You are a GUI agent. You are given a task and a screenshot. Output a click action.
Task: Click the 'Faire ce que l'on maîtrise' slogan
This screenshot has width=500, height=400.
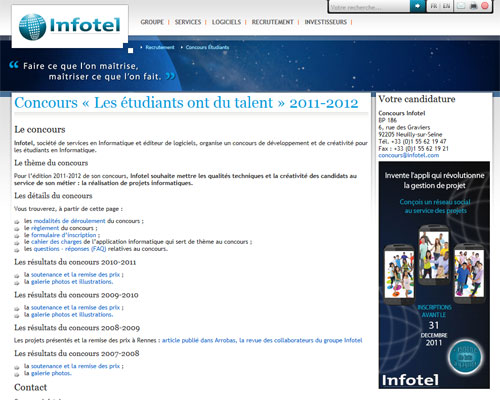[92, 71]
